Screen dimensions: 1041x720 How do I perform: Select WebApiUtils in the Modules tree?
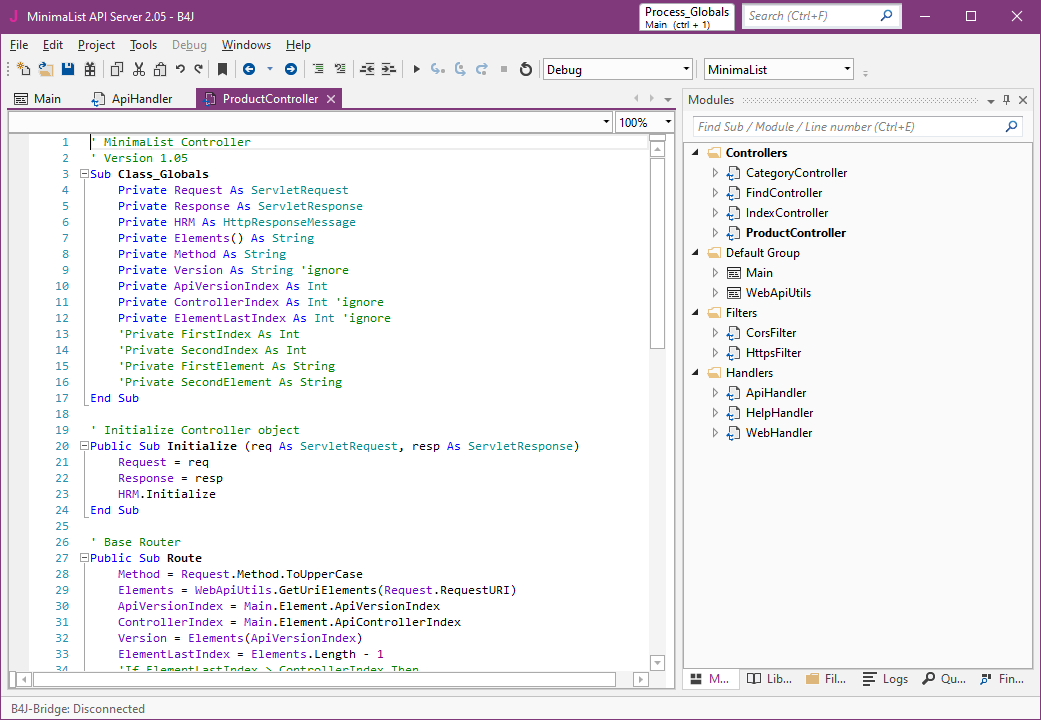[778, 293]
